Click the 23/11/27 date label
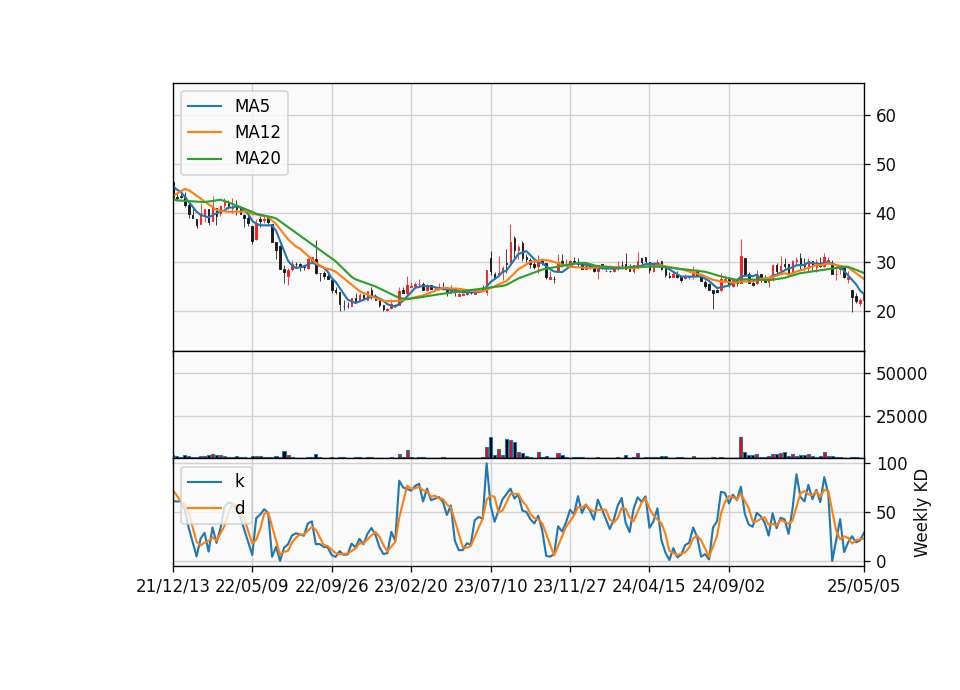The height and width of the screenshot is (690, 960). (x=570, y=587)
